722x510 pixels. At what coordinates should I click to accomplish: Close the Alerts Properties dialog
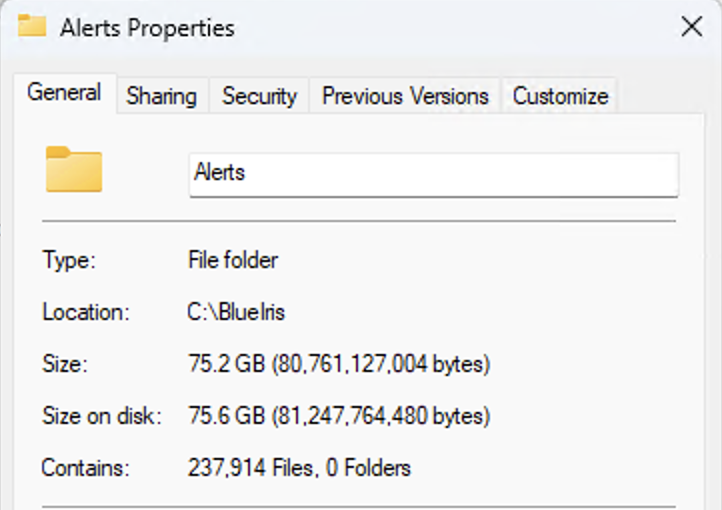(x=691, y=27)
